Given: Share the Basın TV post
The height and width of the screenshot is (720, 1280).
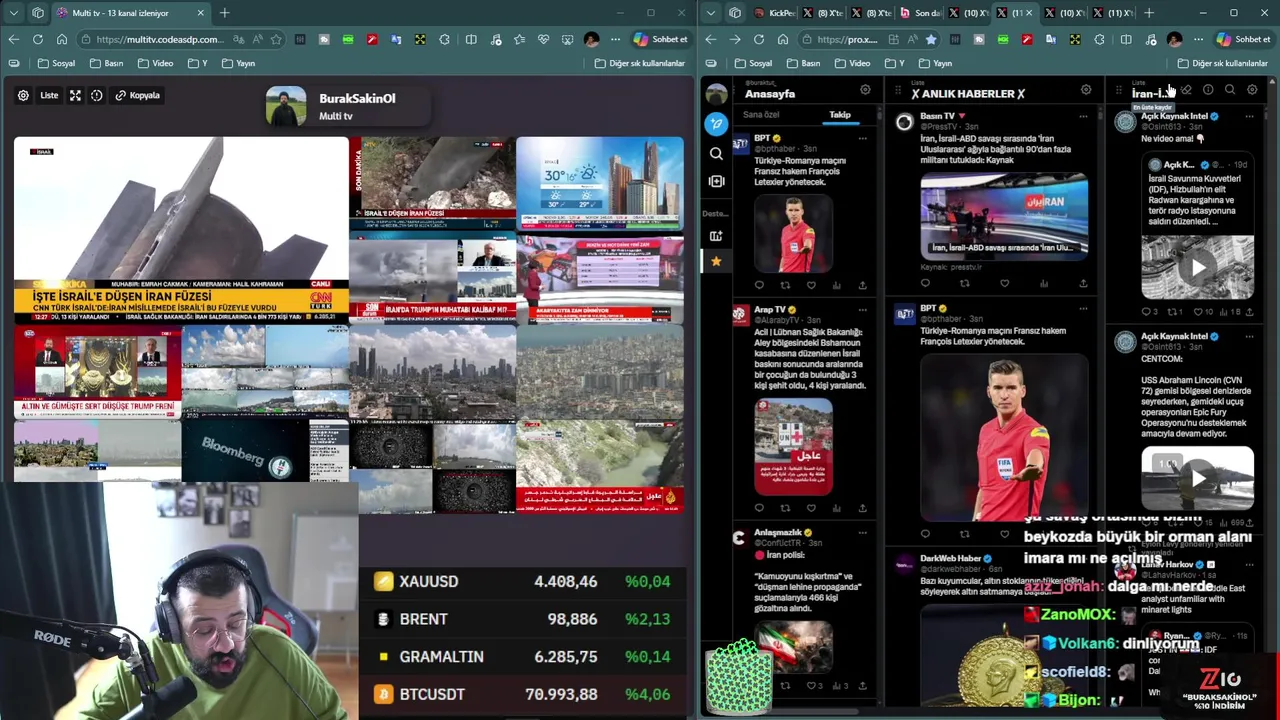Looking at the screenshot, I should pos(1083,283).
